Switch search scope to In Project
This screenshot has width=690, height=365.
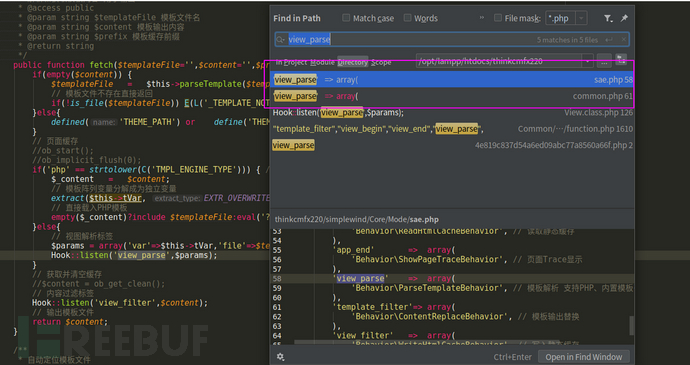pyautogui.click(x=291, y=62)
